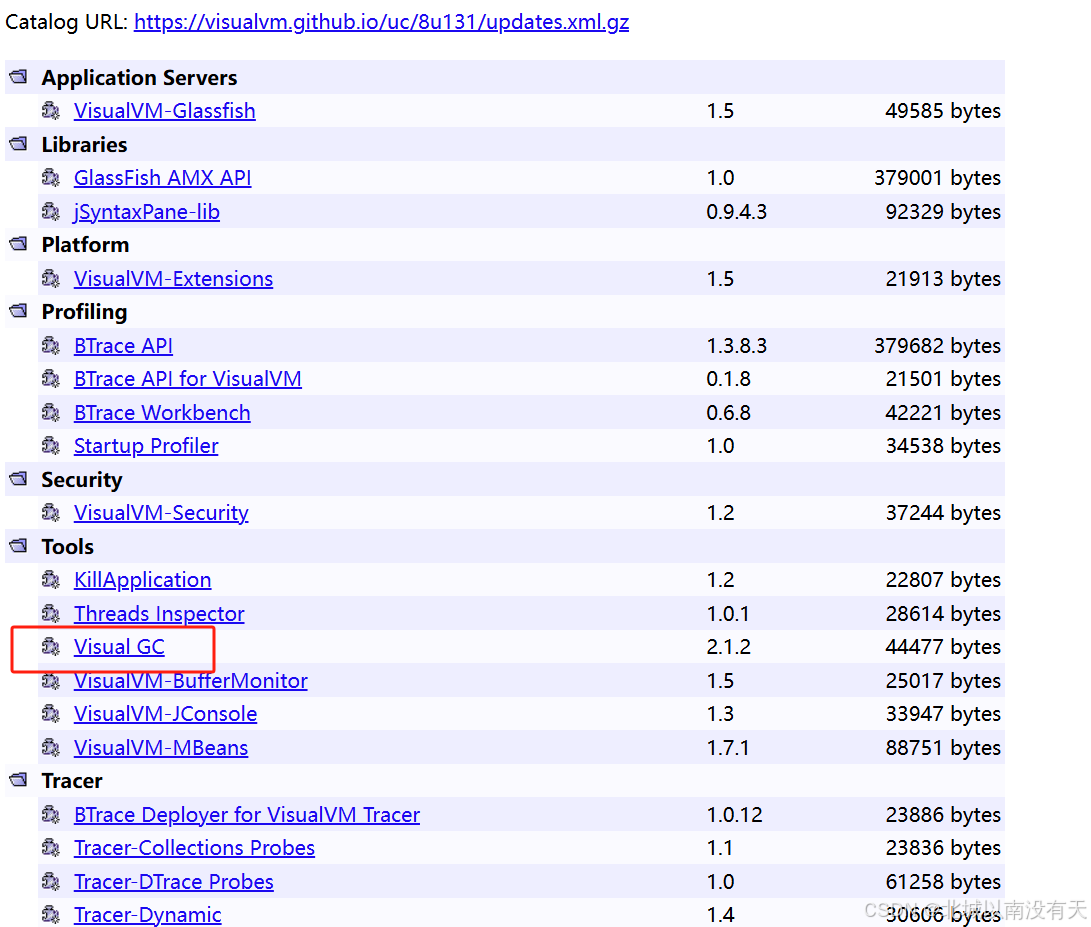This screenshot has width=1091, height=927.
Task: Click the folder icon beside Tools
Action: (x=19, y=546)
